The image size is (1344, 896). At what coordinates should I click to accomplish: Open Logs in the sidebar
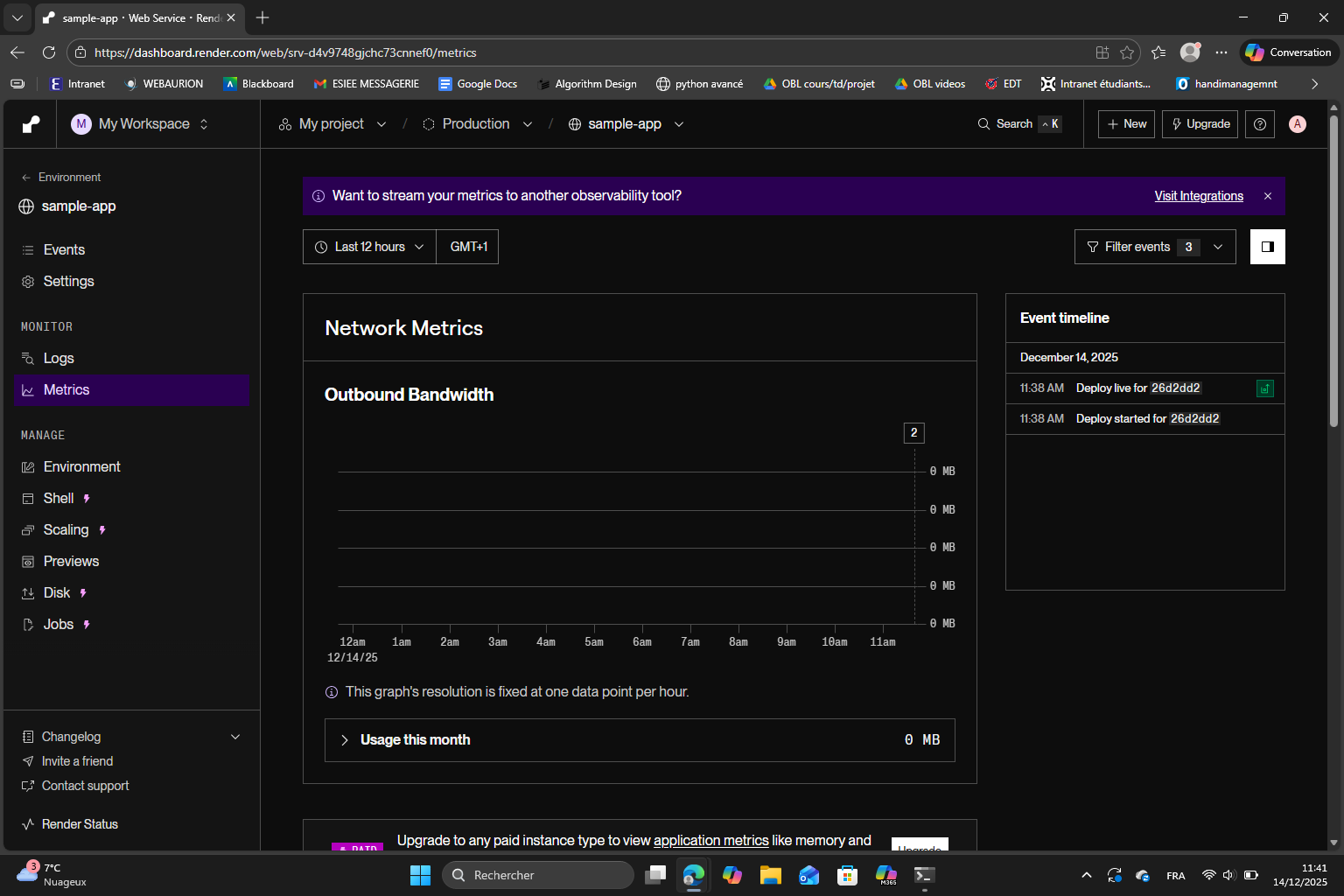[59, 359]
